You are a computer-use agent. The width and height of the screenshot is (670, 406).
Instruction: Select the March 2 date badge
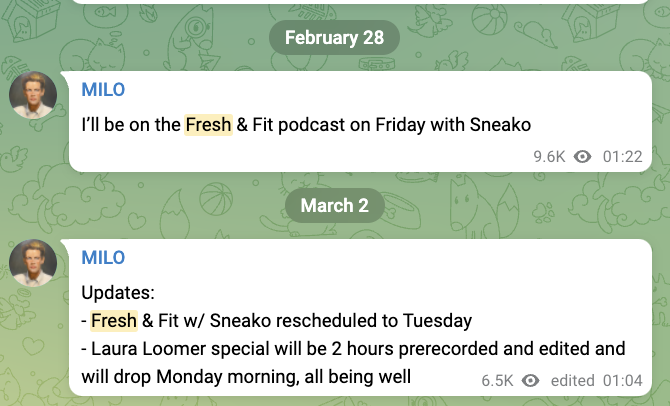(x=334, y=205)
